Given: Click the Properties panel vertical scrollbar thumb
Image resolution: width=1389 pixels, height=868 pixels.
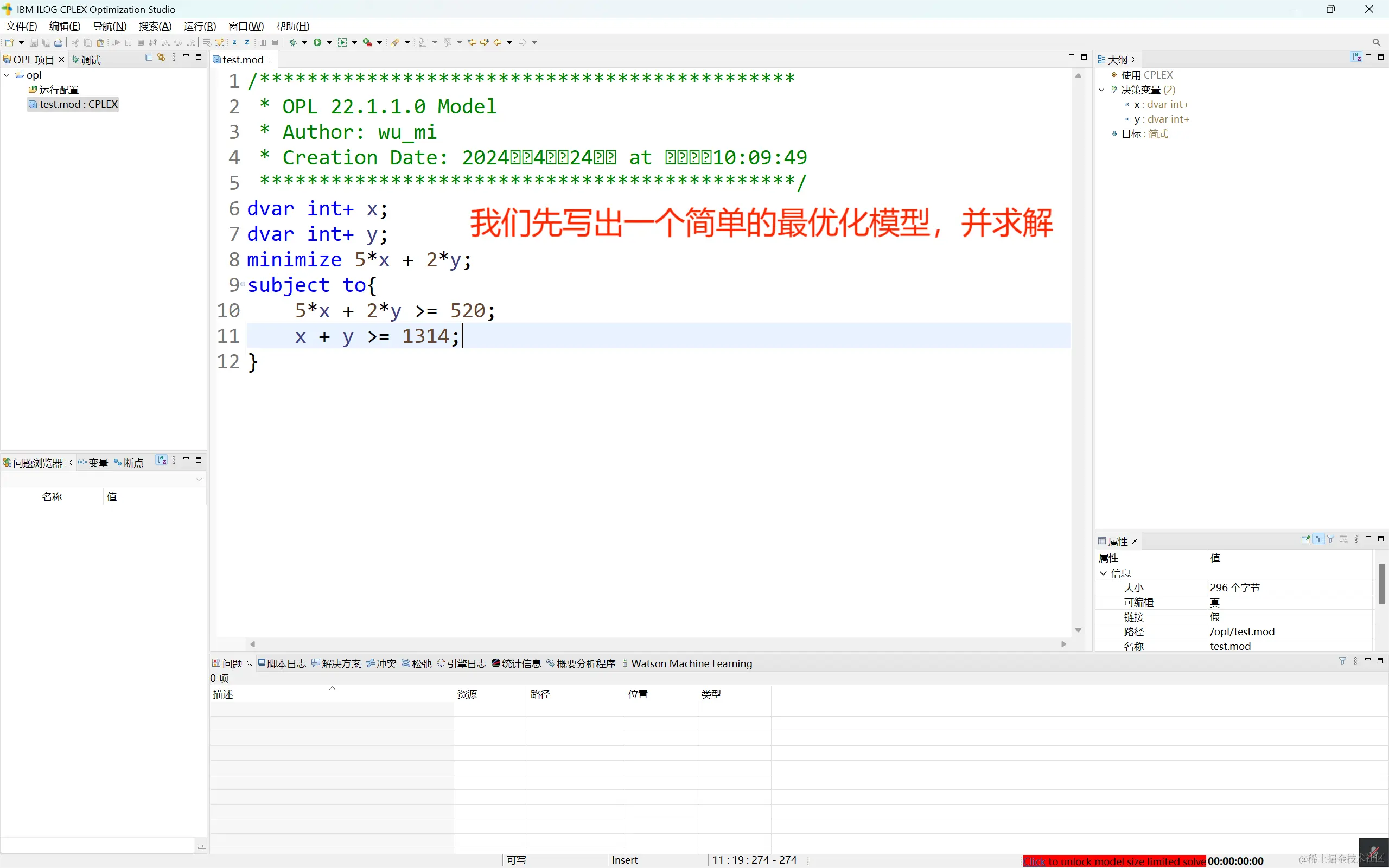Looking at the screenshot, I should click(x=1382, y=583).
